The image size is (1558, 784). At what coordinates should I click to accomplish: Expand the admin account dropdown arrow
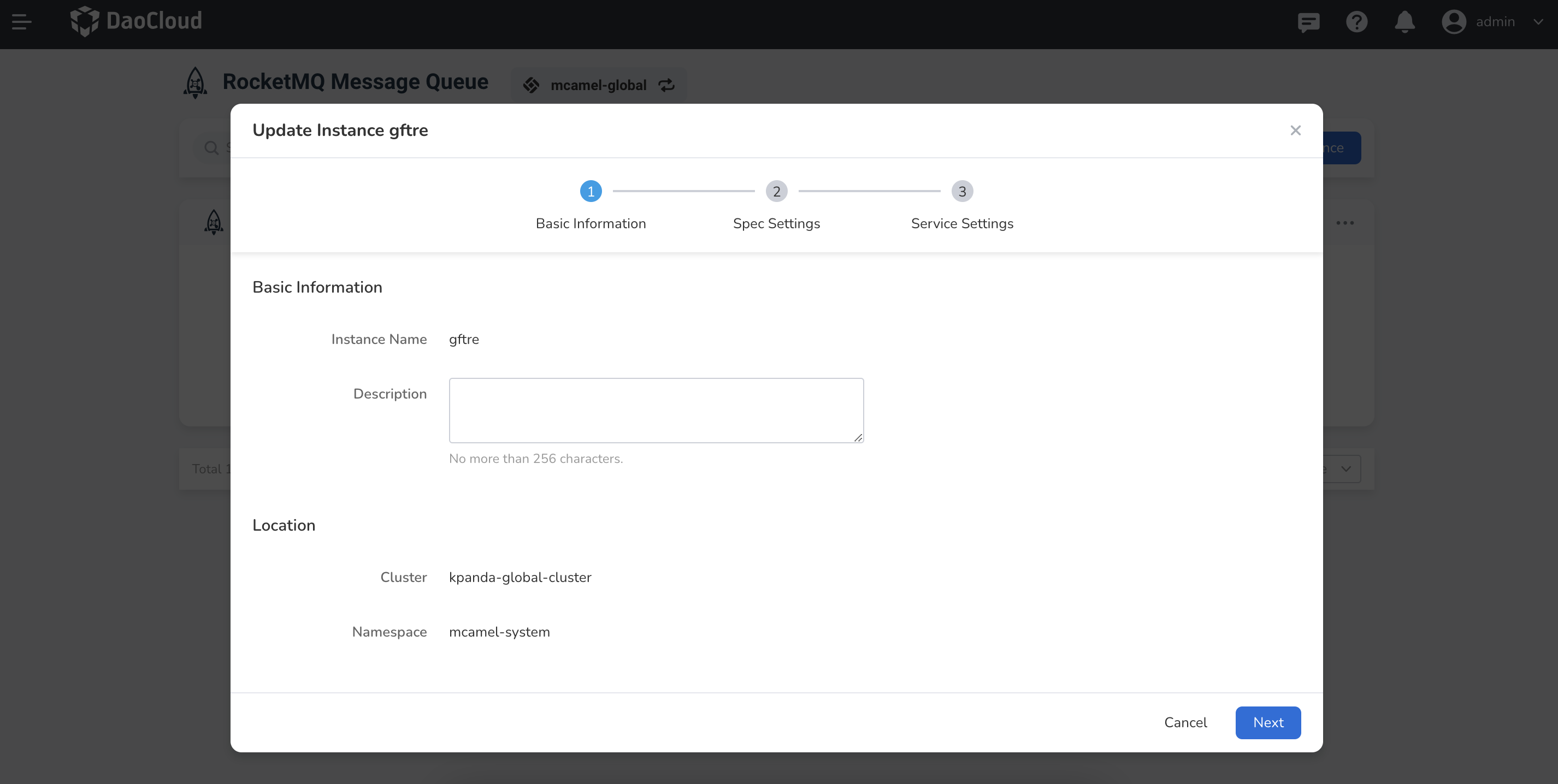(x=1538, y=22)
